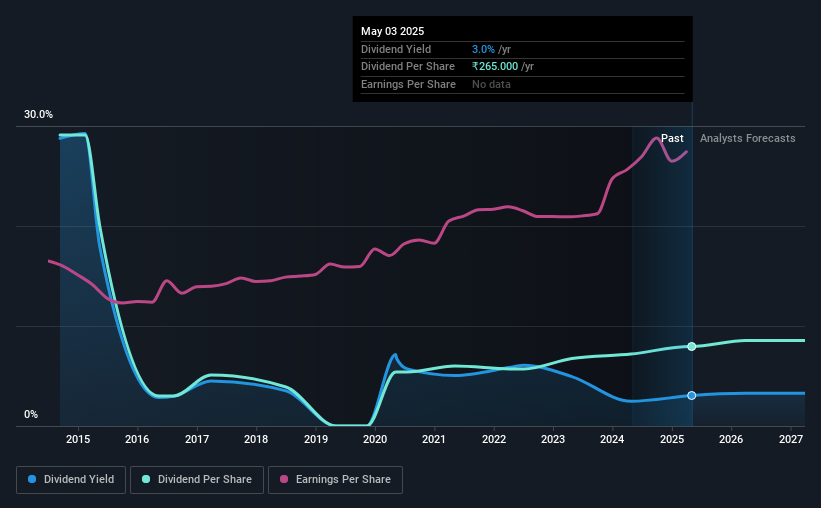Screen dimensions: 821x508
Task: Toggle the Earnings Per Share legend button
Action: pyautogui.click(x=335, y=480)
